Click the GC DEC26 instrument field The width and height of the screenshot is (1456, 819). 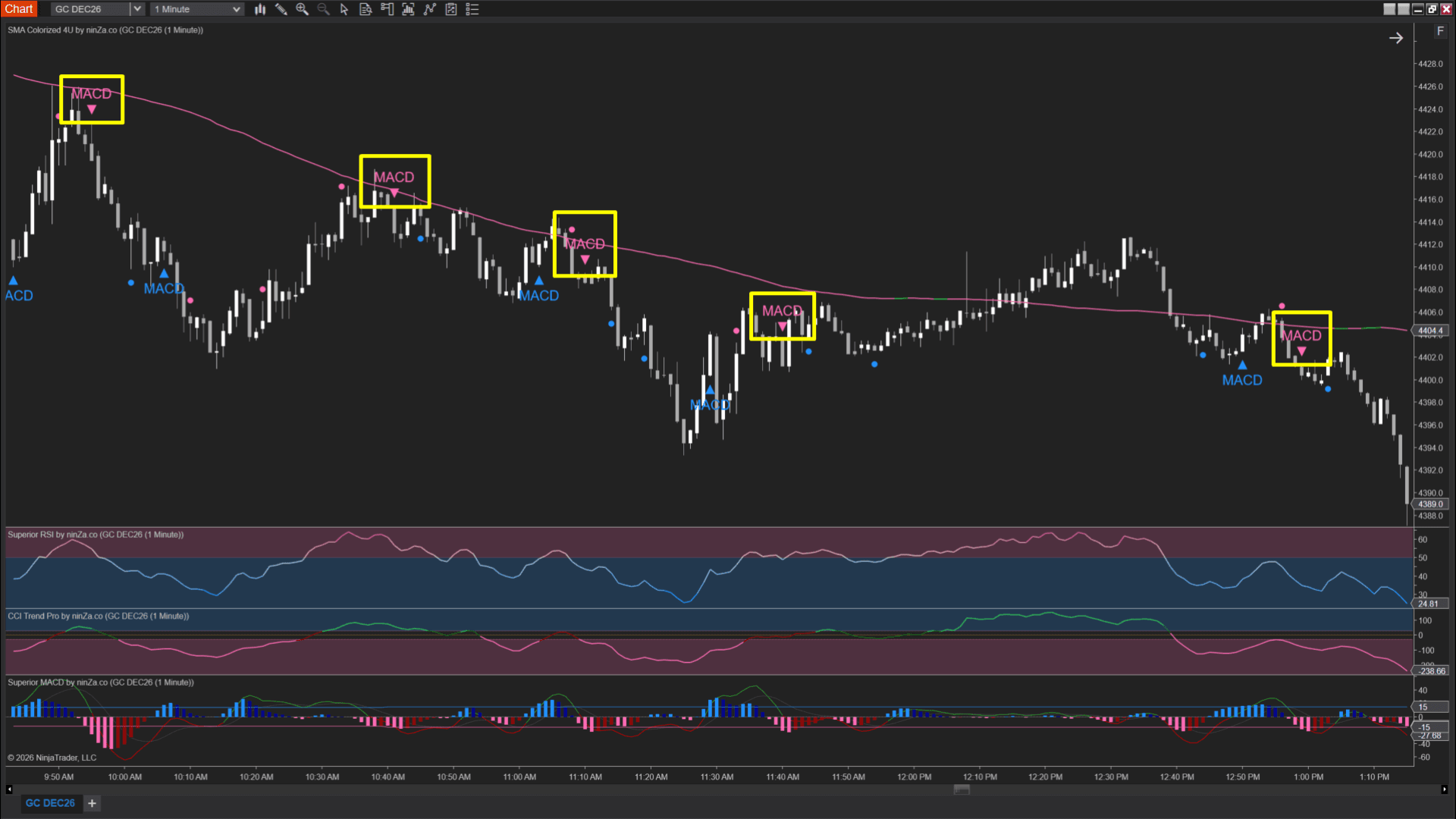tap(91, 9)
